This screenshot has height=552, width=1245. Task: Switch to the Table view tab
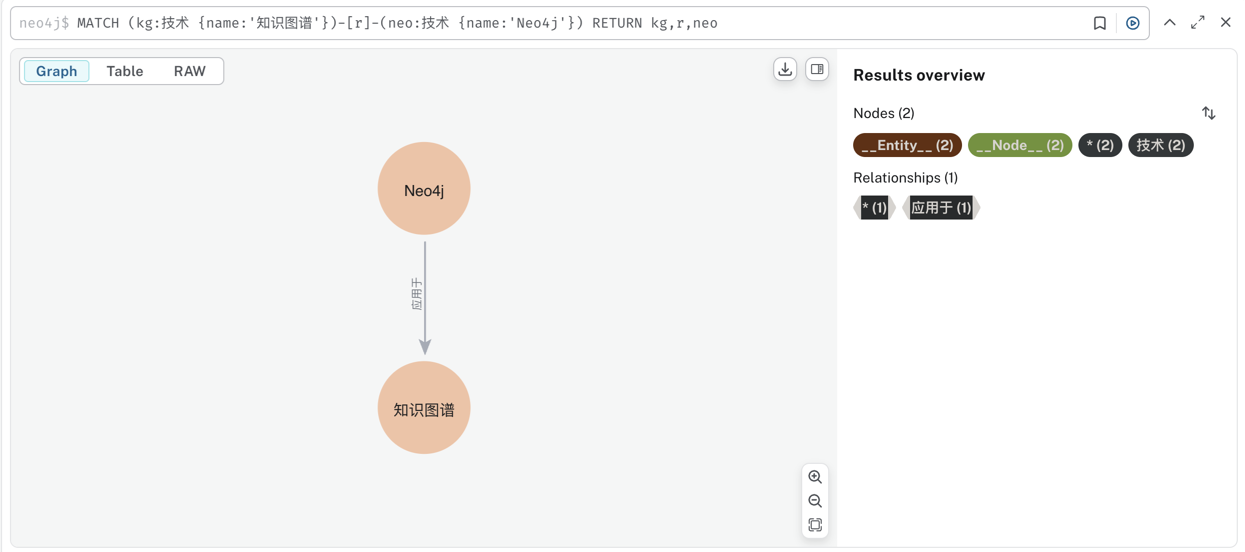(125, 71)
